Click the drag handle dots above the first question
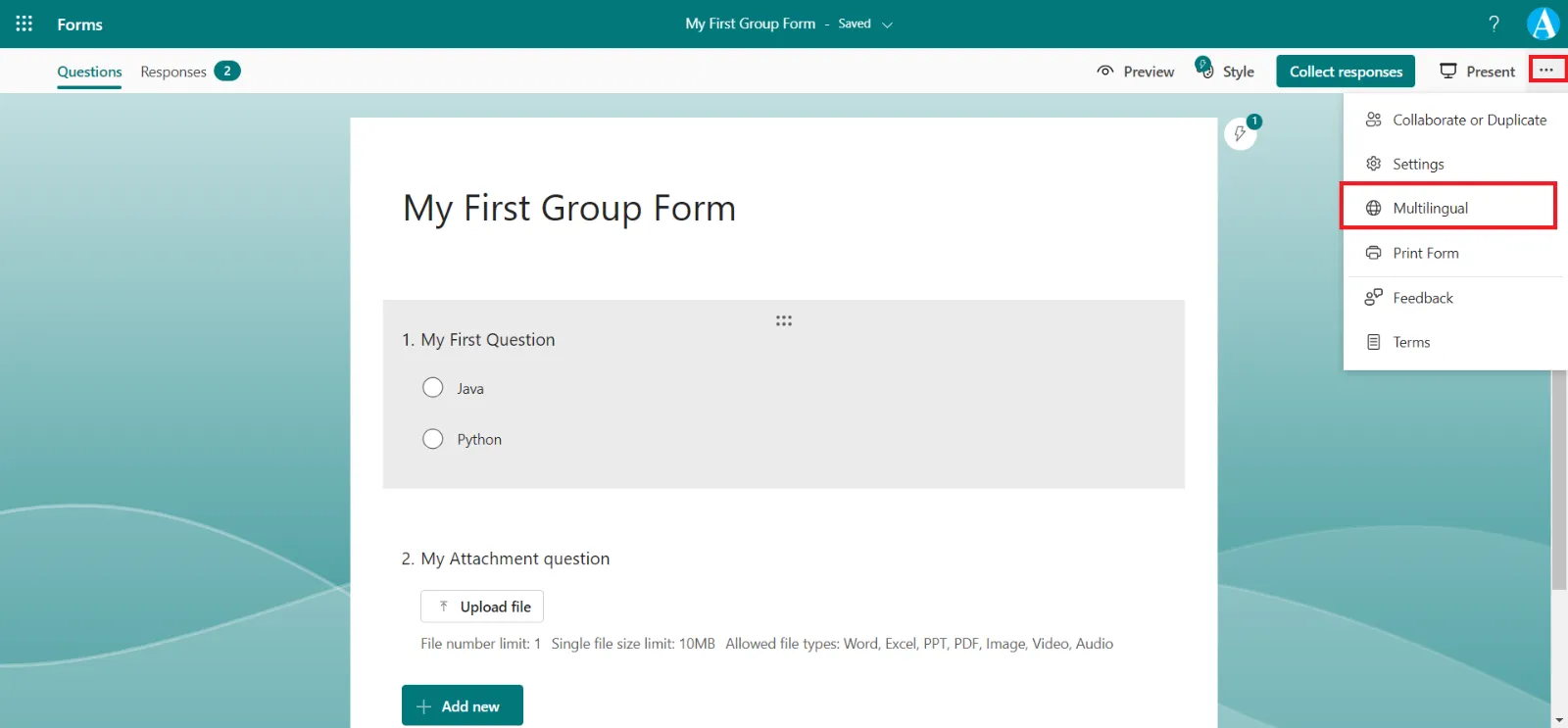This screenshot has width=1568, height=728. point(784,320)
